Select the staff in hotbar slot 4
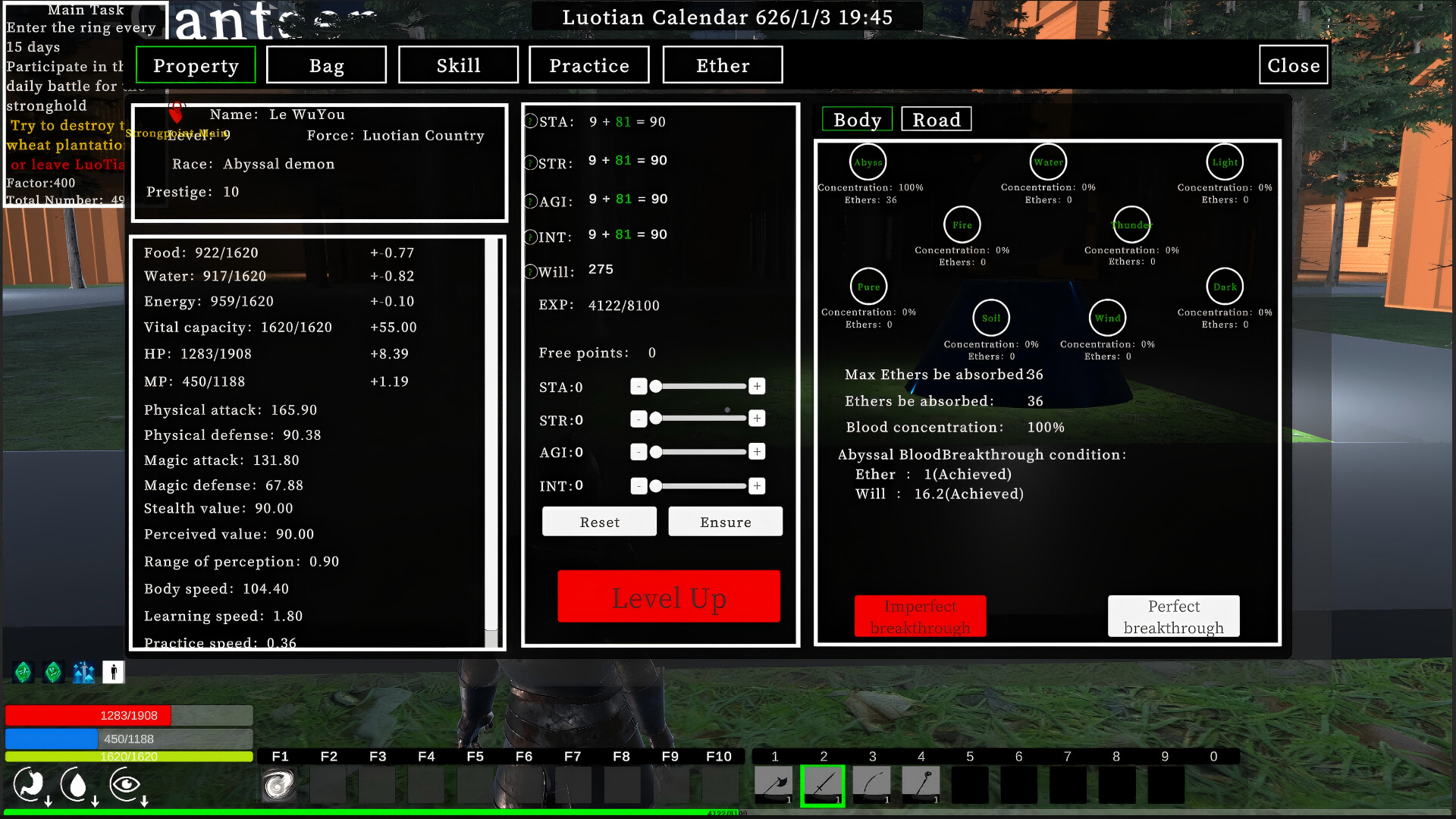Image resolution: width=1456 pixels, height=819 pixels. [921, 785]
